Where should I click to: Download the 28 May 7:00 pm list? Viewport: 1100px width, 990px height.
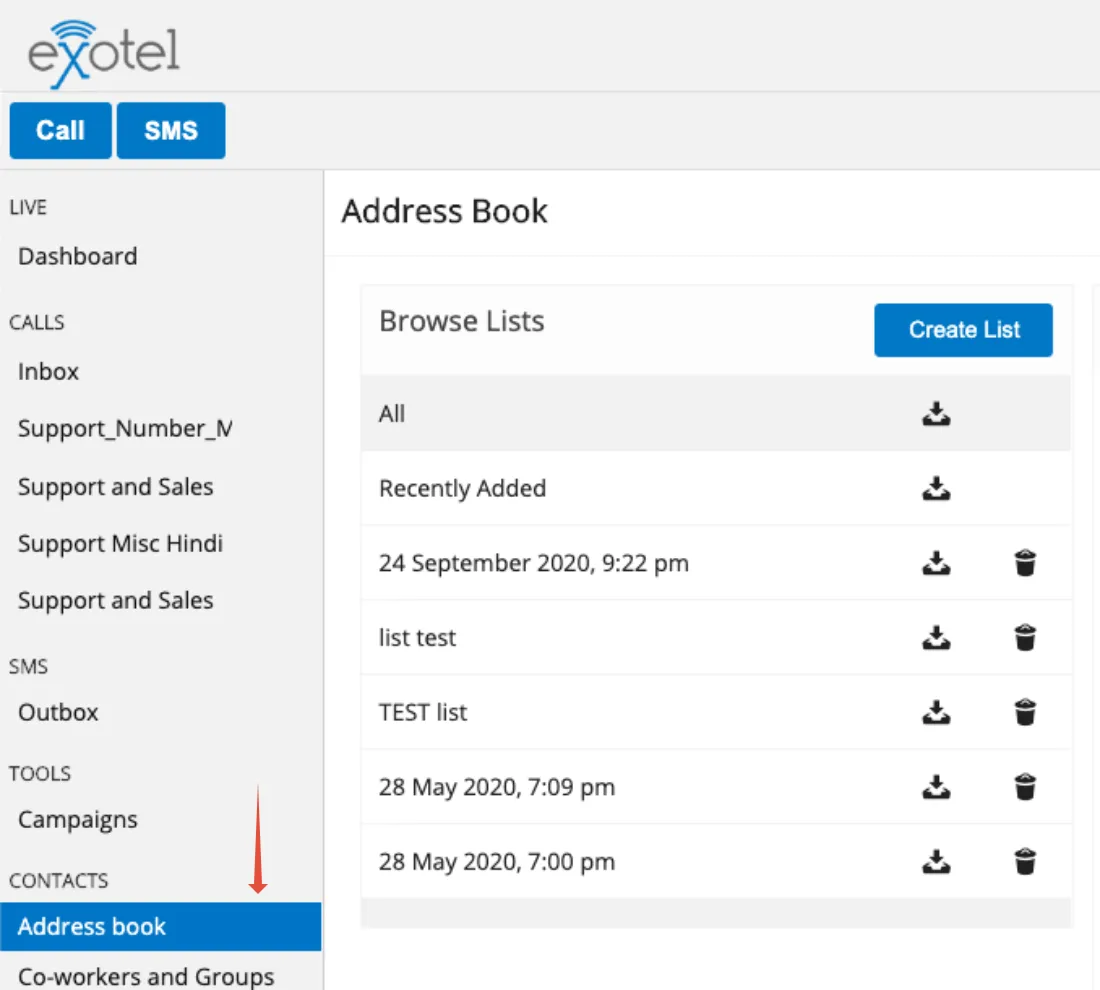pos(936,862)
